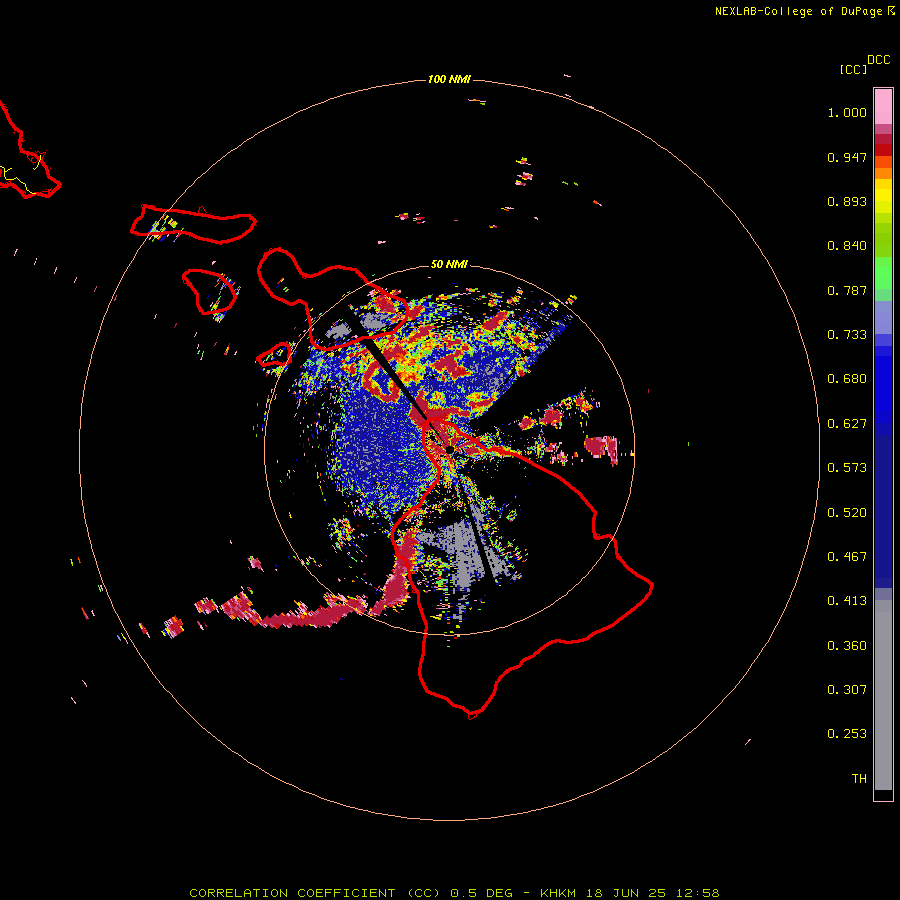Click the 0.680 scale value
The height and width of the screenshot is (900, 900).
pos(847,379)
